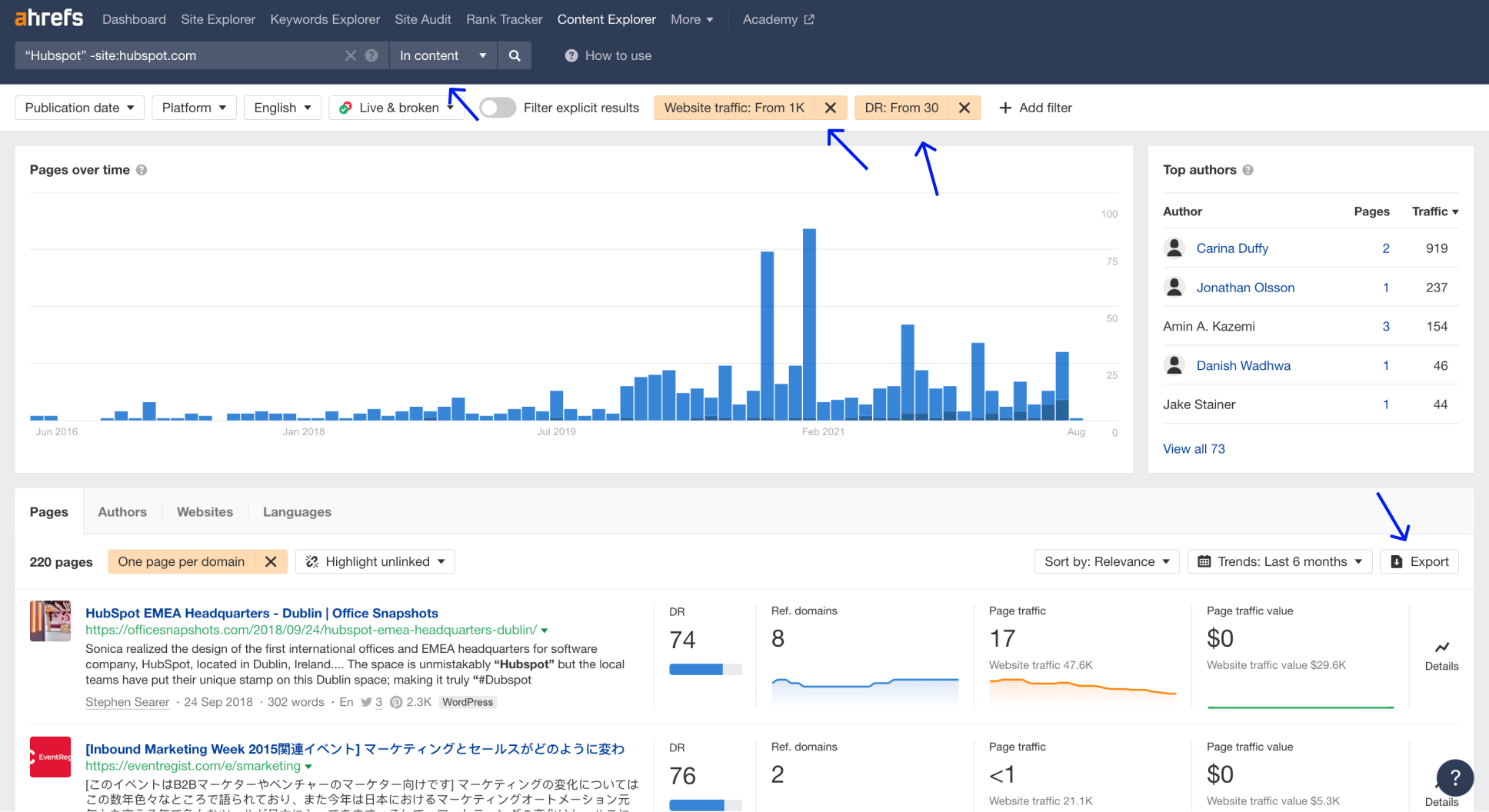
Task: Switch to the Languages tab
Action: coord(297,511)
